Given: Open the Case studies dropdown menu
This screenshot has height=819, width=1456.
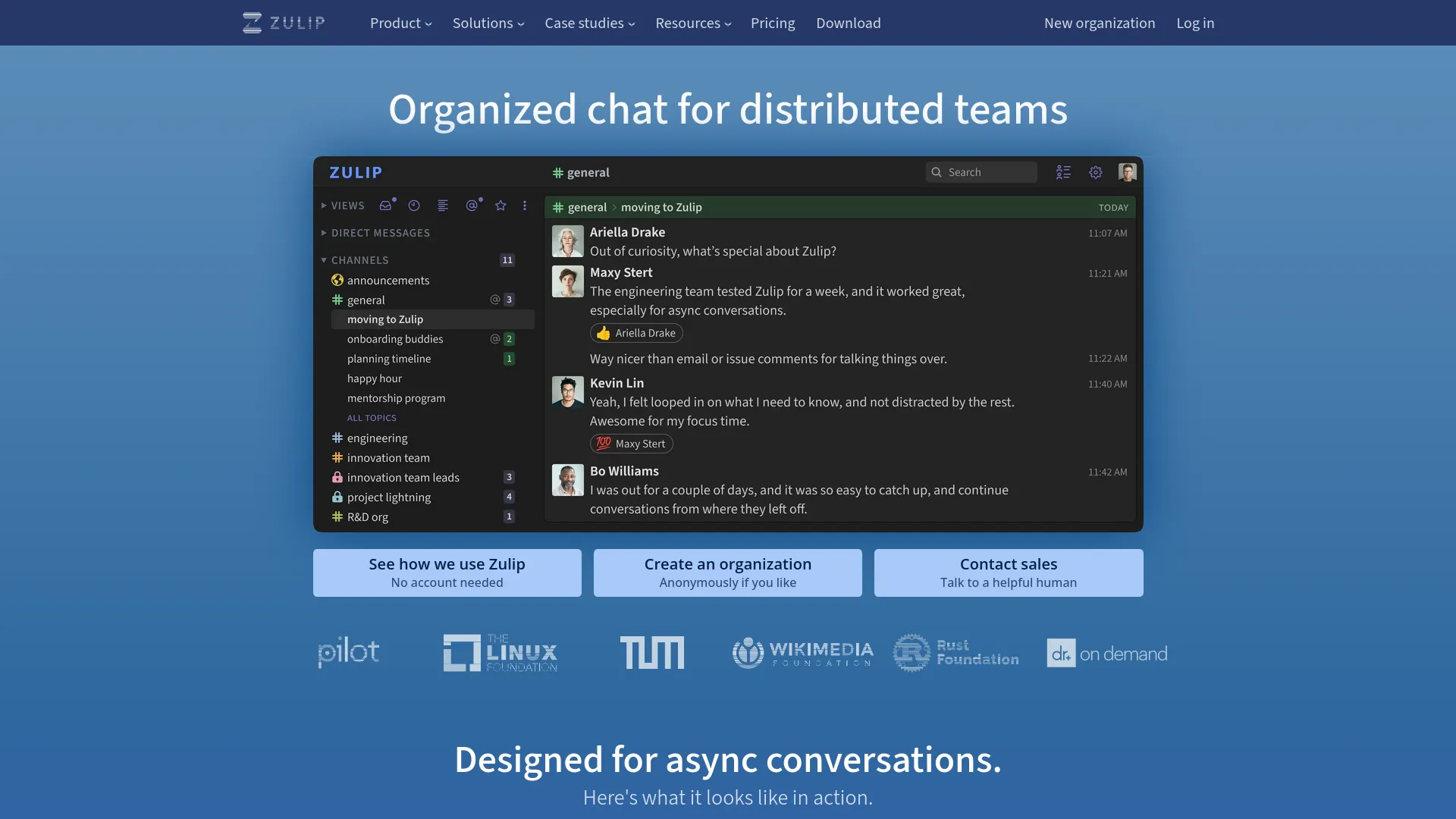Looking at the screenshot, I should (590, 23).
